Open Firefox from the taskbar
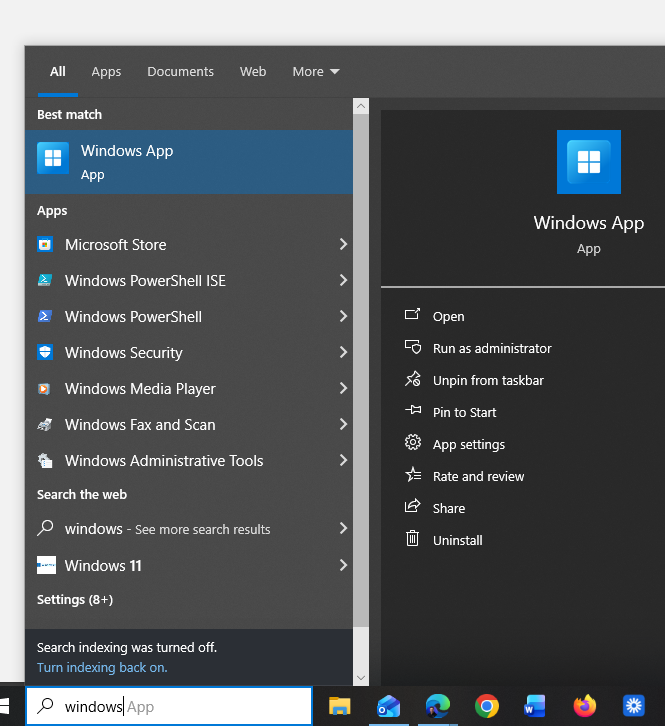The image size is (665, 726). click(x=585, y=706)
